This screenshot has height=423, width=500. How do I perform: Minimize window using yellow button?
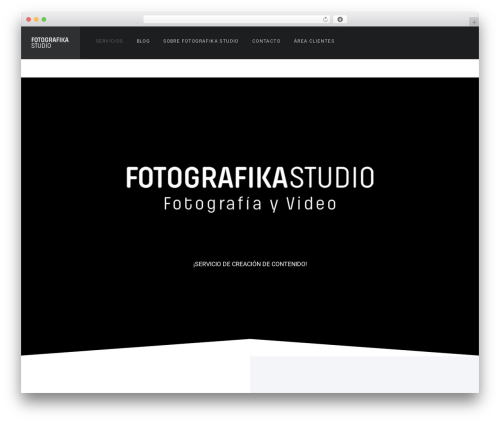pos(36,19)
